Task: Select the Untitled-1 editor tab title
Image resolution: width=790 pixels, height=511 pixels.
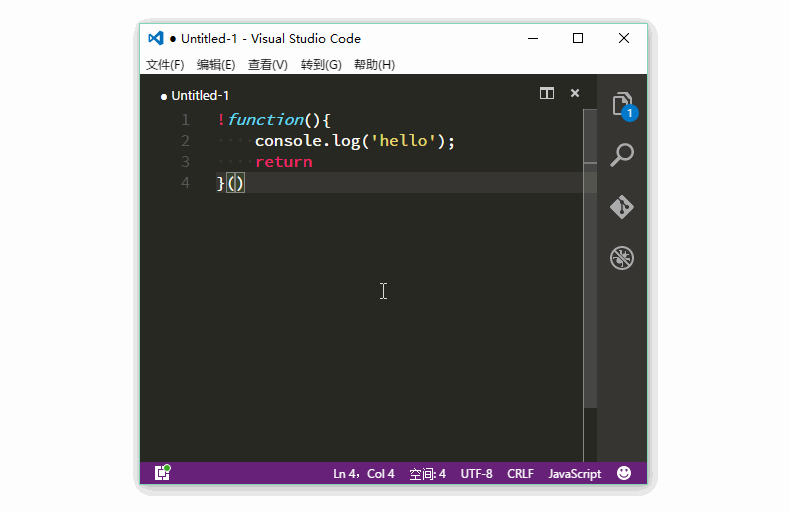Action: tap(200, 95)
